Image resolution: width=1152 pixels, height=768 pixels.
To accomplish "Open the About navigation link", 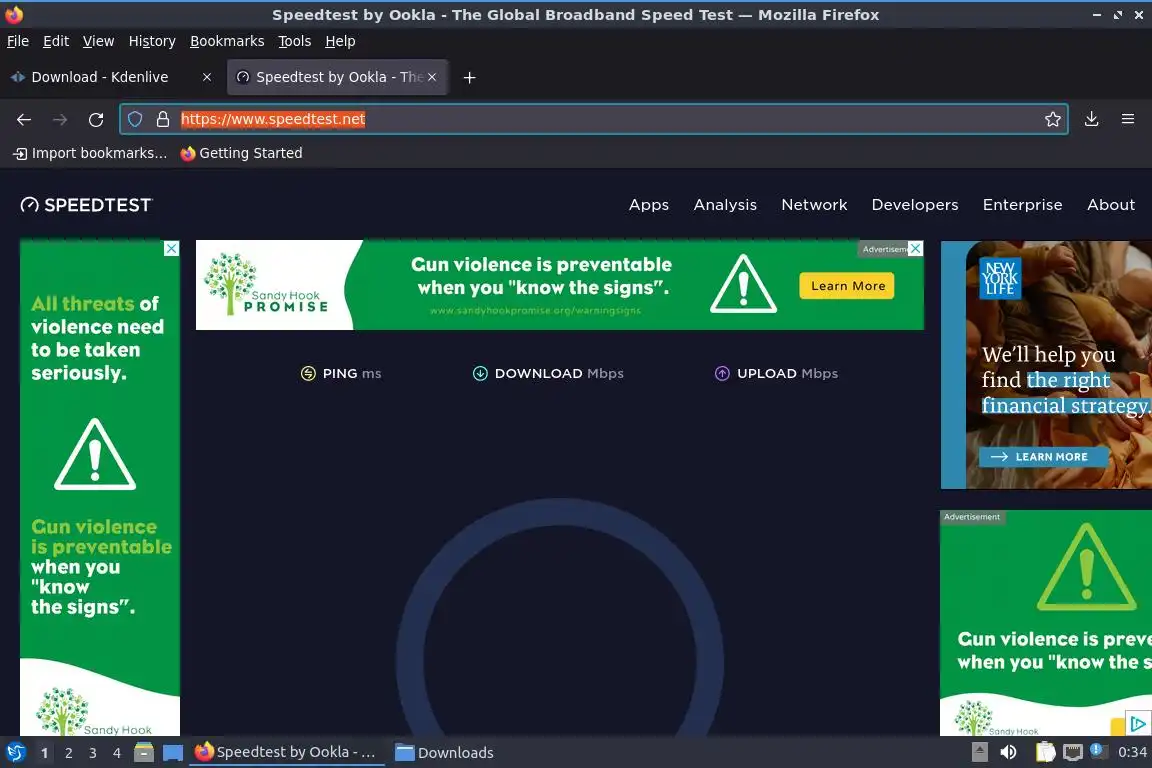I will tap(1111, 205).
